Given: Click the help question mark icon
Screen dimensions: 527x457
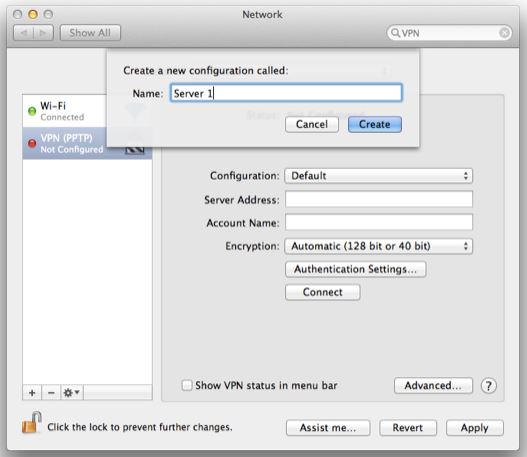Looking at the screenshot, I should coord(488,386).
